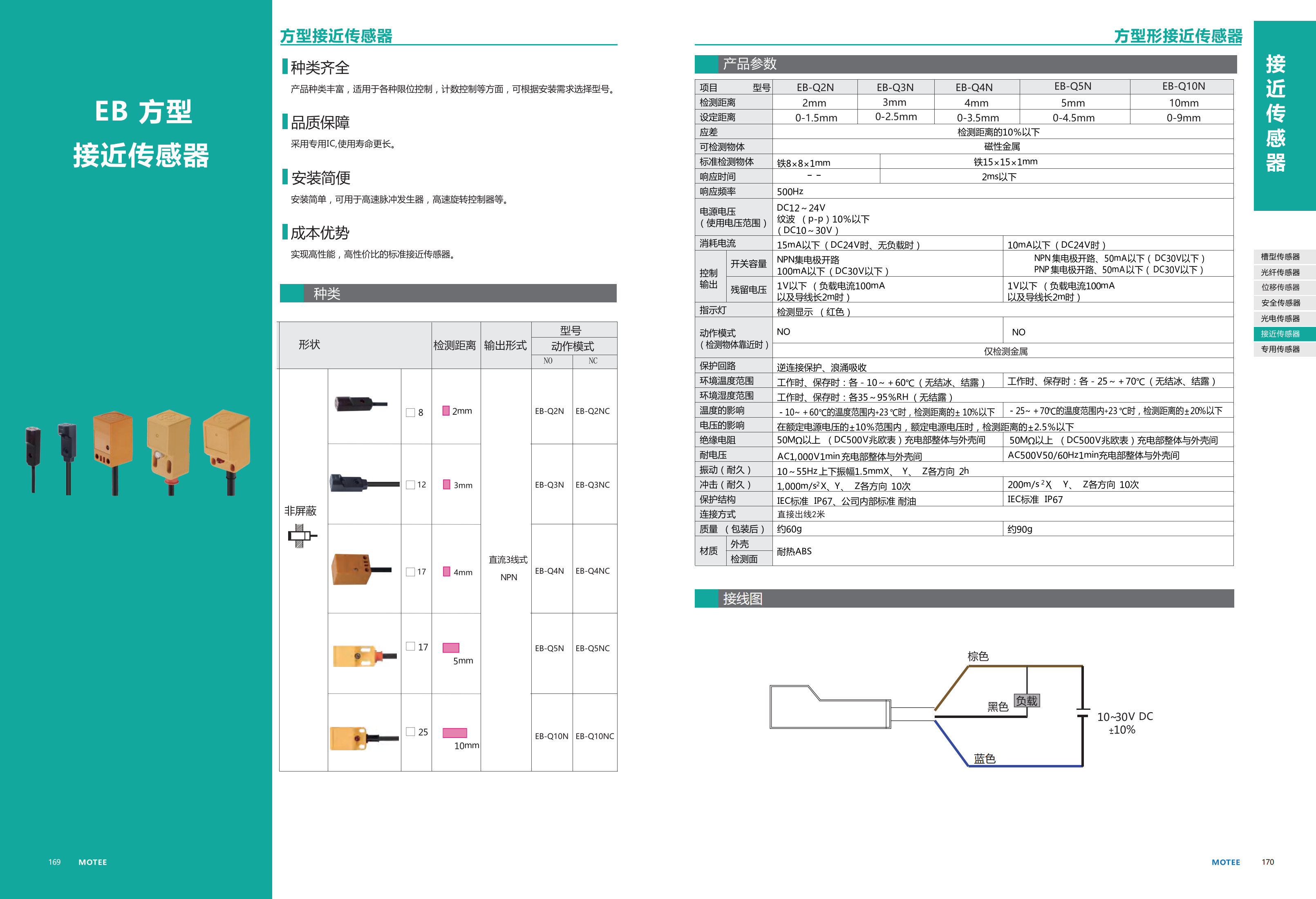The image size is (1316, 899).
Task: Click the 蓝色 wire label
Action: (984, 758)
